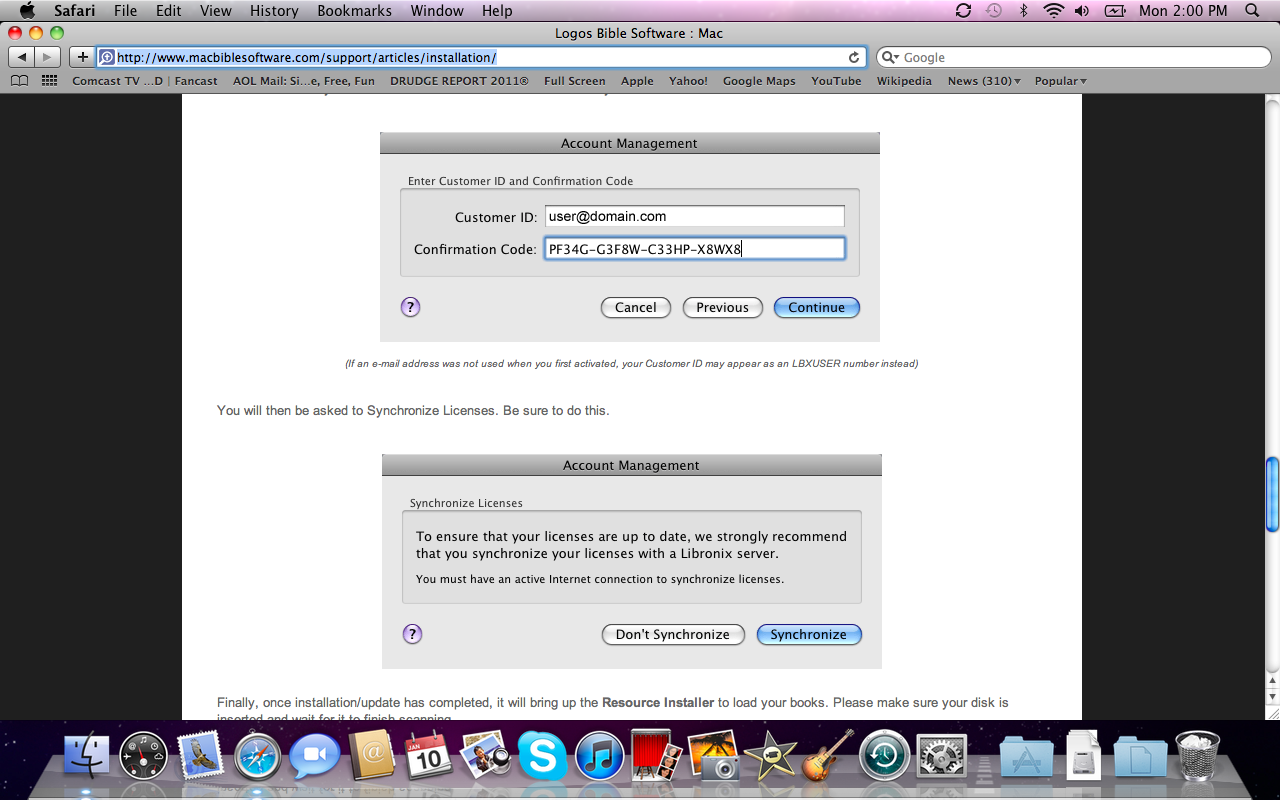Open the Mail stamp icon in Dock
This screenshot has height=800, width=1280.
[201, 756]
